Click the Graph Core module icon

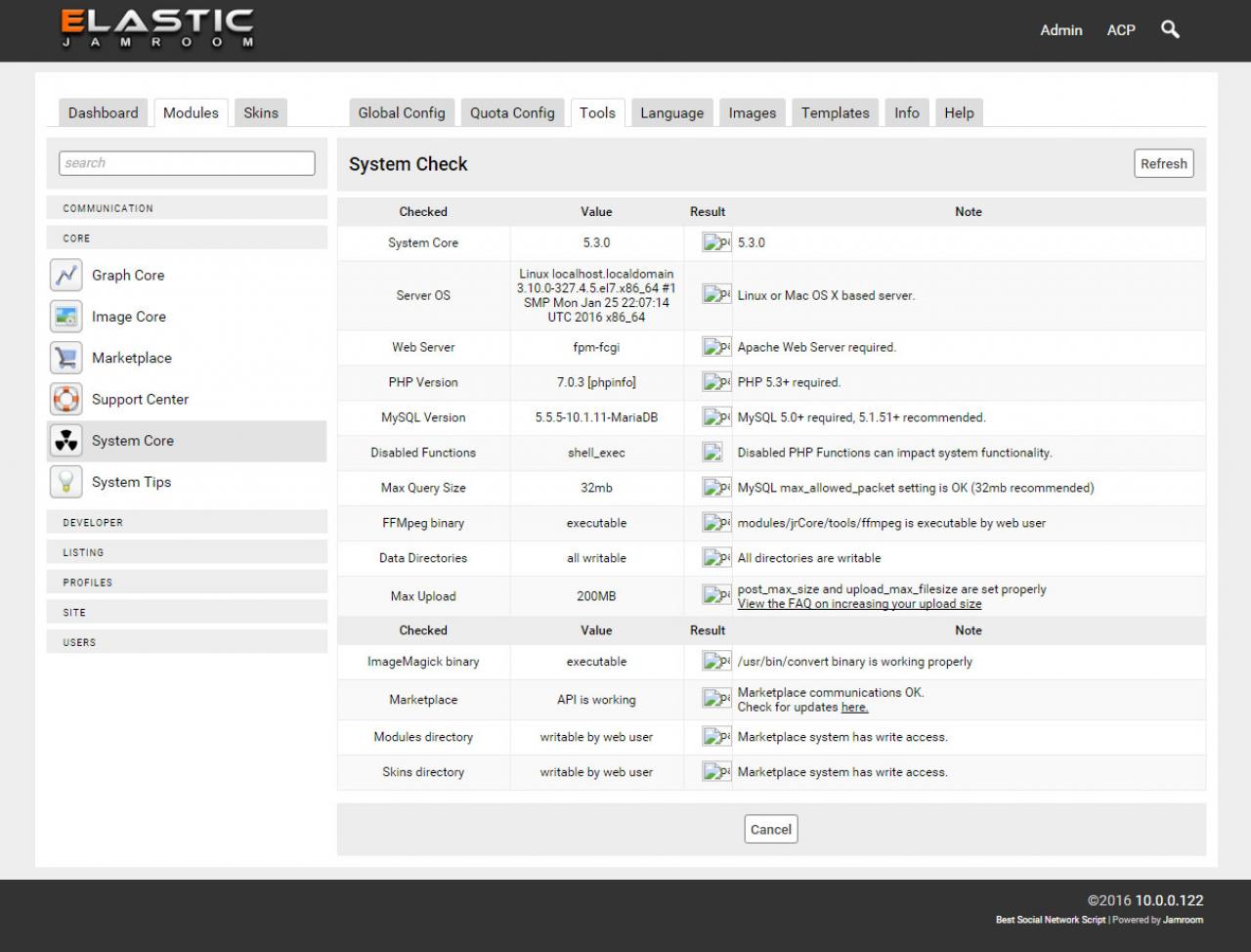point(65,276)
